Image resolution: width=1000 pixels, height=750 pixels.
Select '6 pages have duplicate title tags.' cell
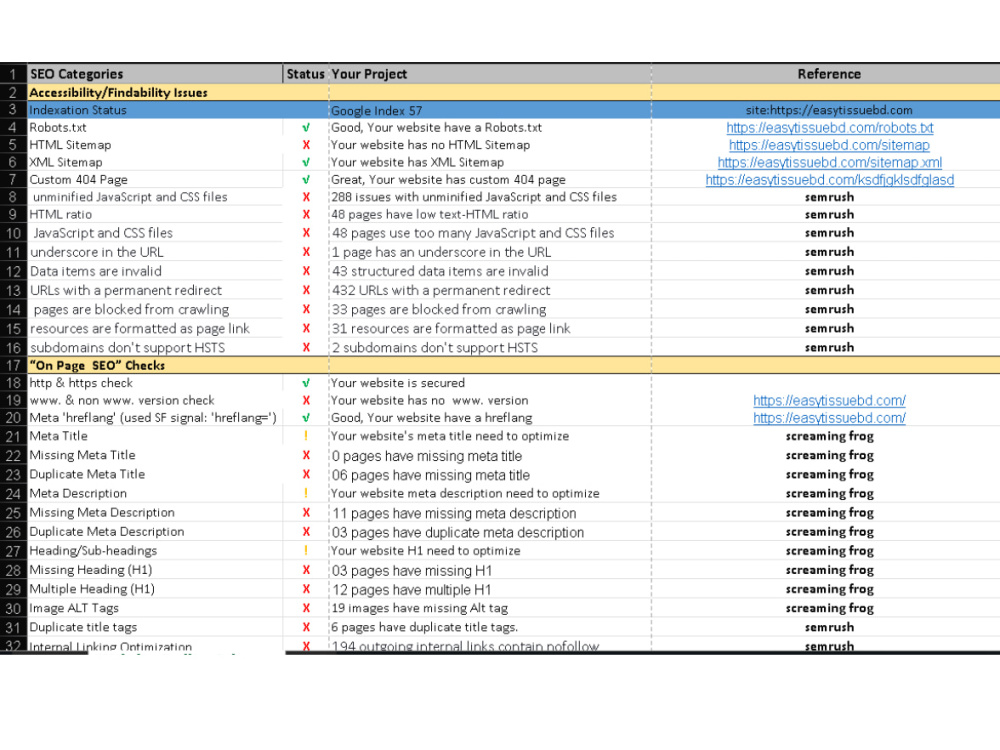tap(490, 628)
